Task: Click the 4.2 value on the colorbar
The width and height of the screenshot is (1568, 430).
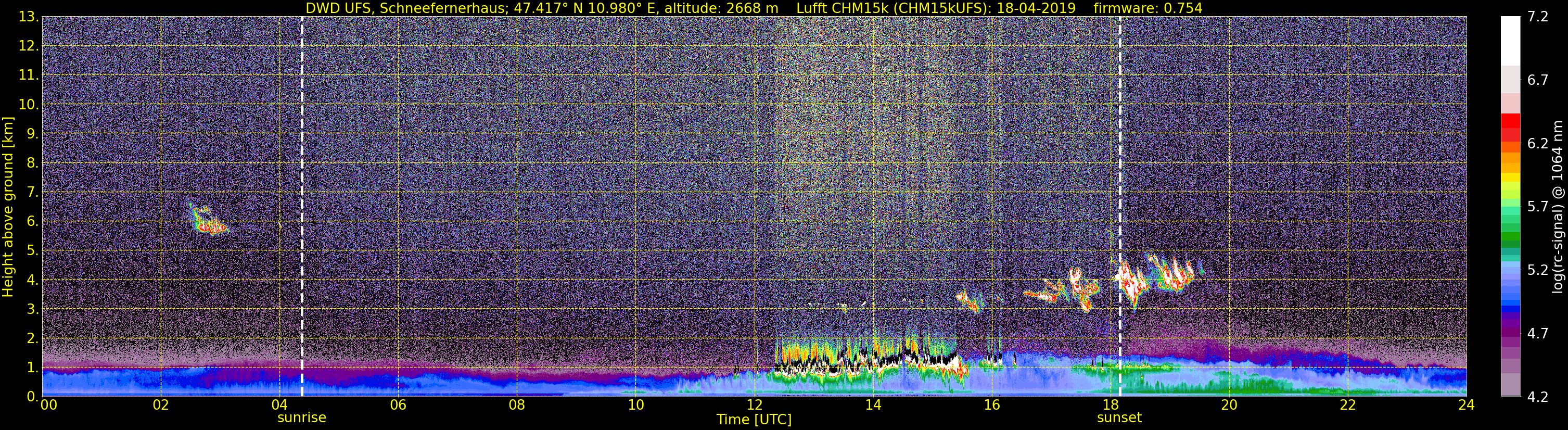Action: point(1537,397)
